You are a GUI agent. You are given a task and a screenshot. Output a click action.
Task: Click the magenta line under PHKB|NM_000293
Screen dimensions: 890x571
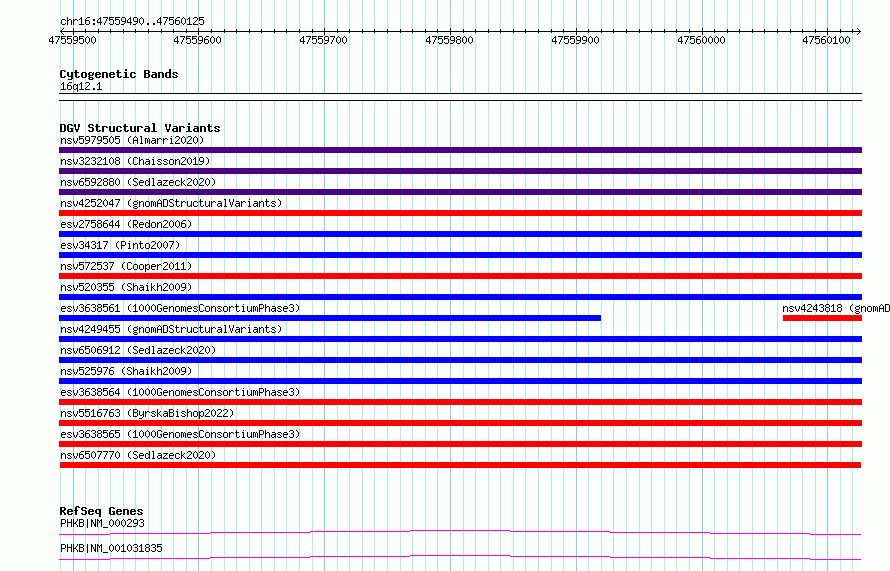click(x=460, y=532)
